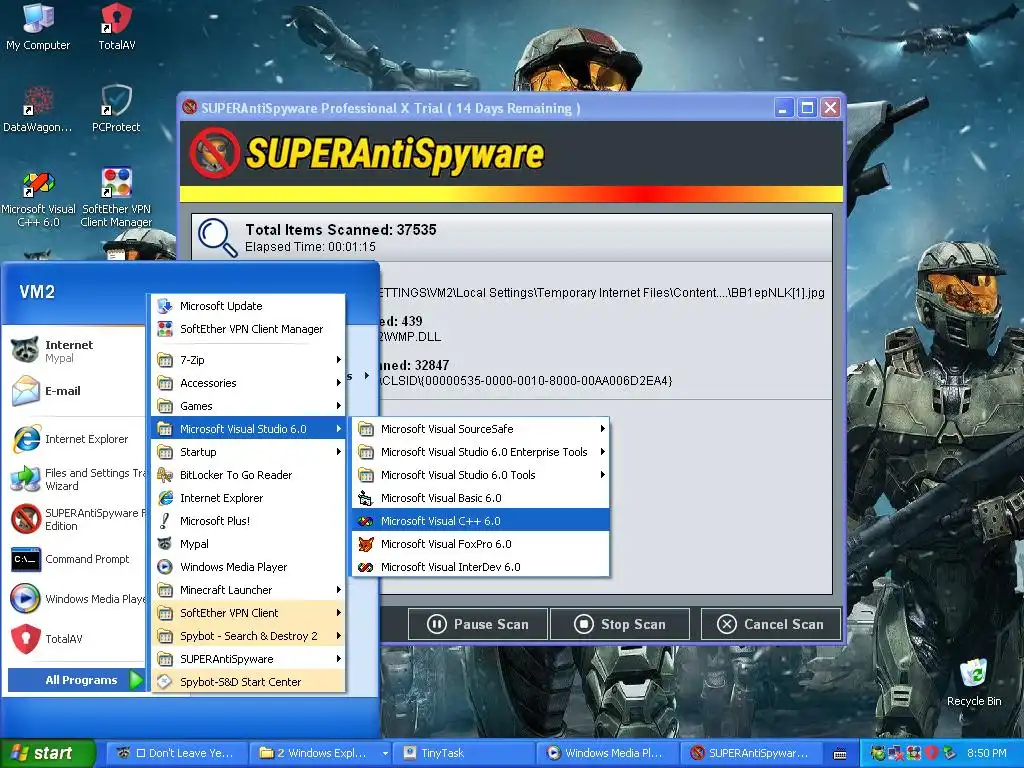Stop the SUPERAntiSpyware scan
The image size is (1024, 768).
620,624
